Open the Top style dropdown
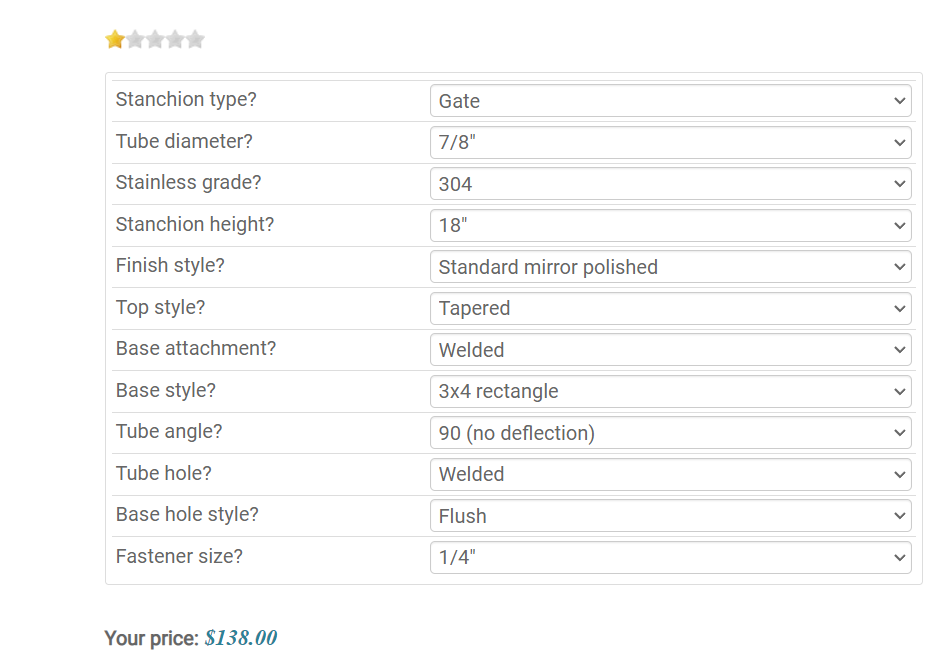The height and width of the screenshot is (670, 947). point(670,309)
